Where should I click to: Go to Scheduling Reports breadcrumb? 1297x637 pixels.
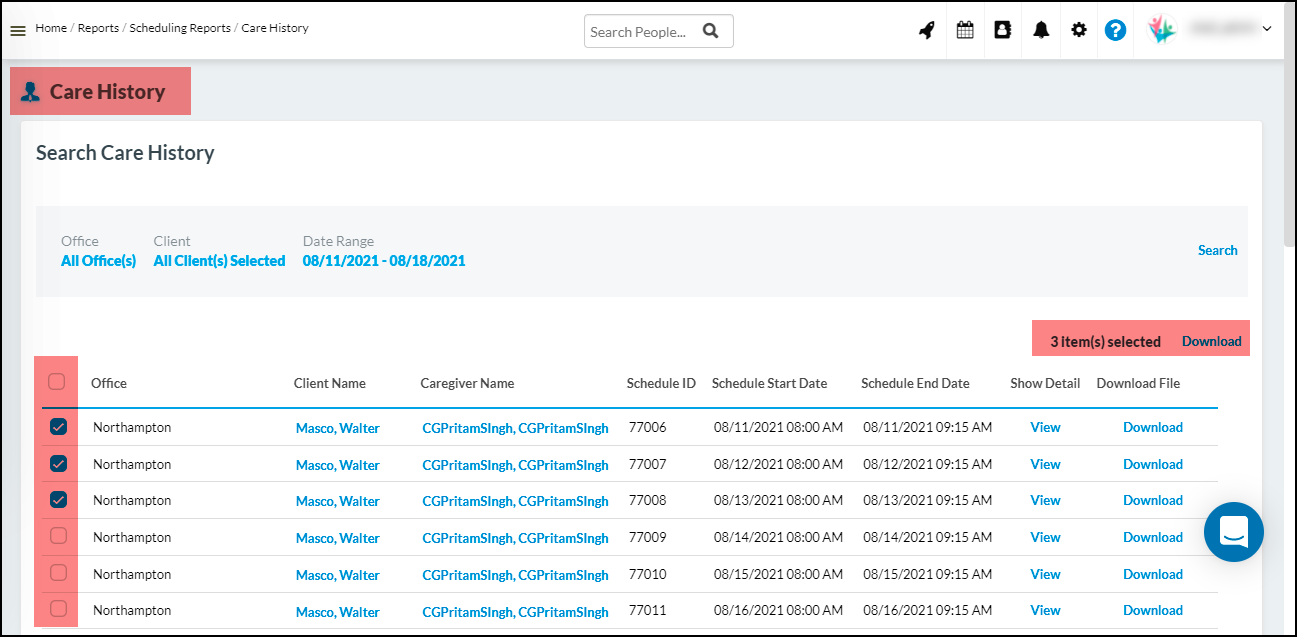180,28
